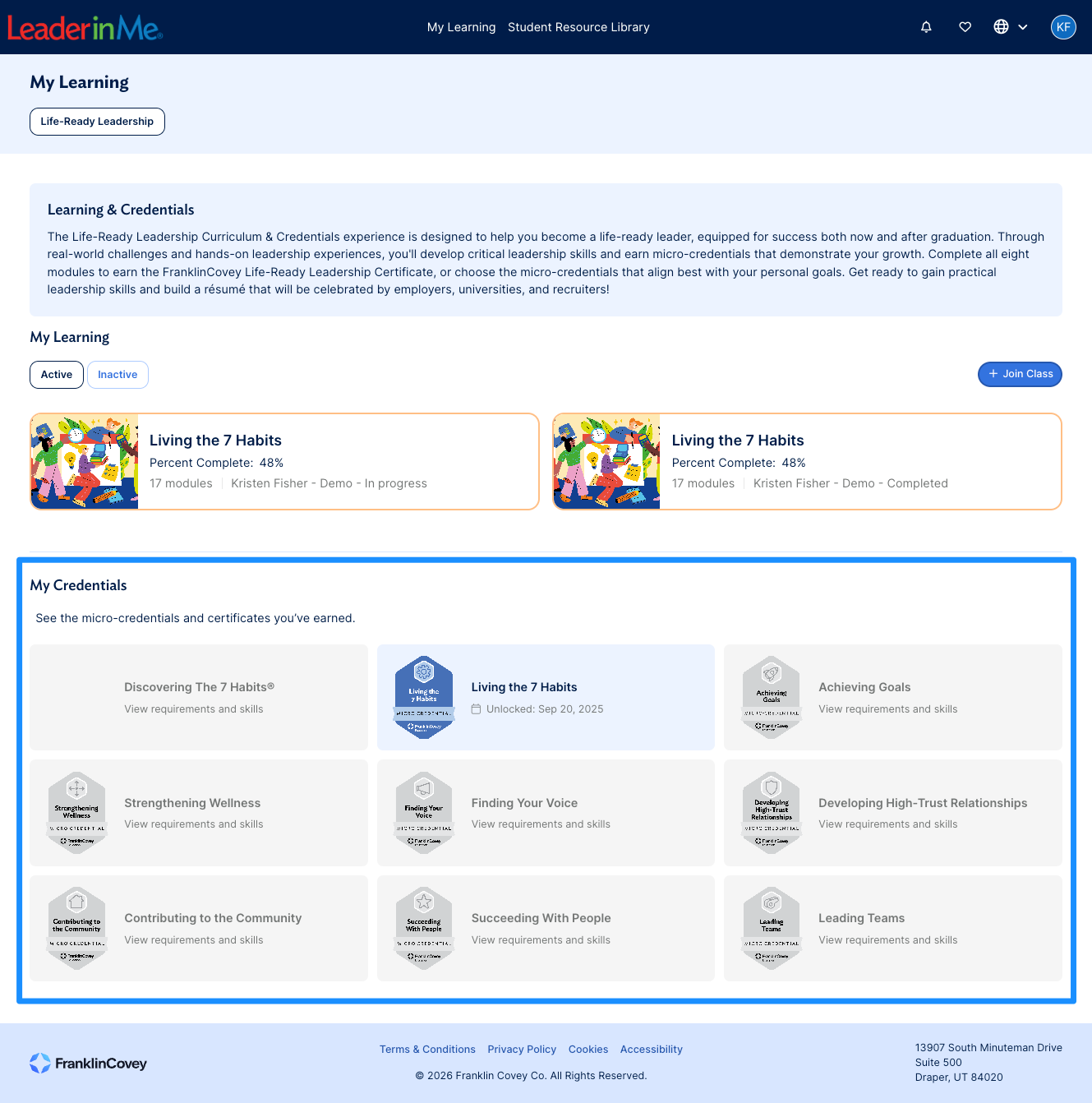Viewport: 1092px width, 1103px height.
Task: Open the Accessibility link
Action: (652, 1050)
